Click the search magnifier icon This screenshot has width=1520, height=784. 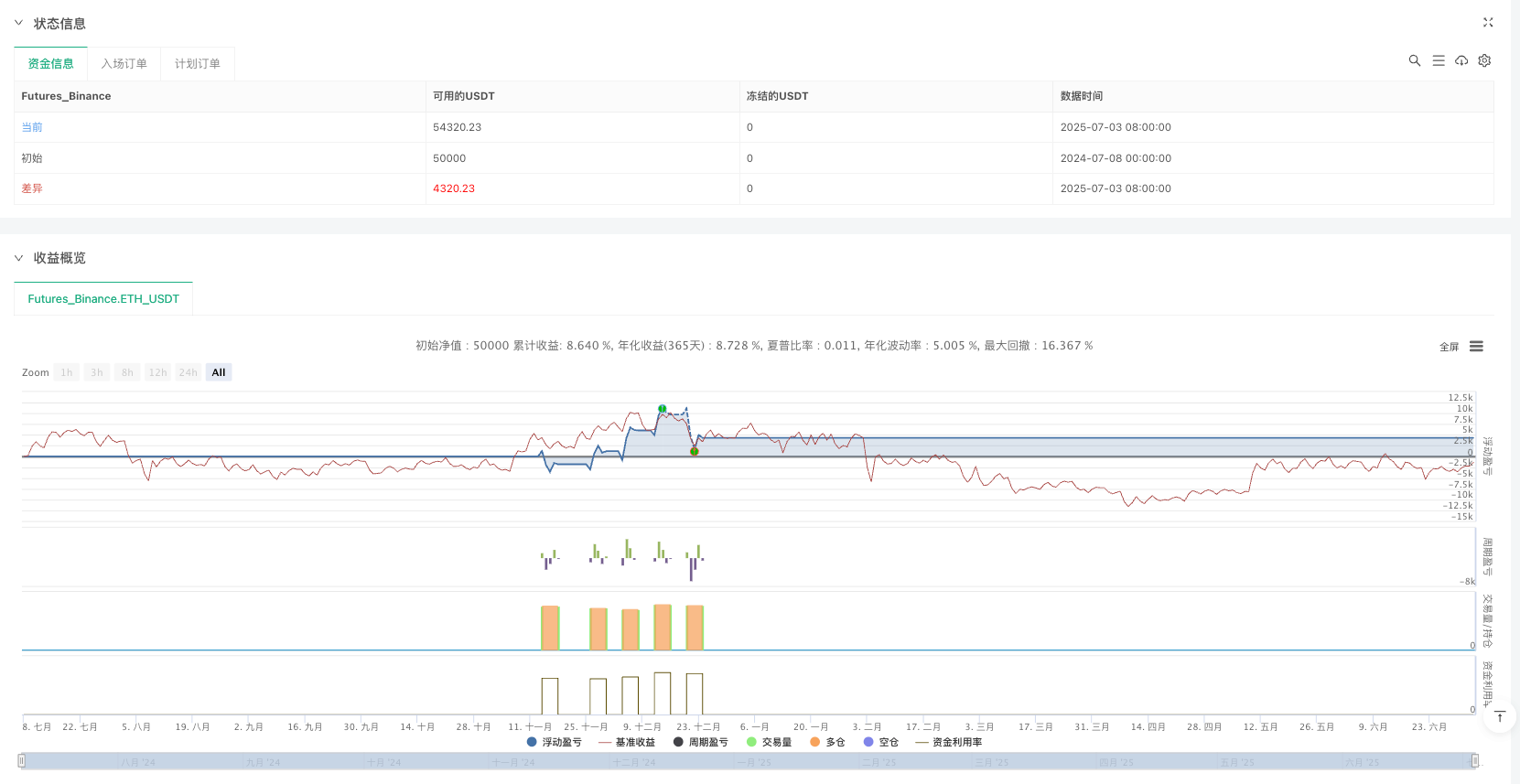(1414, 60)
